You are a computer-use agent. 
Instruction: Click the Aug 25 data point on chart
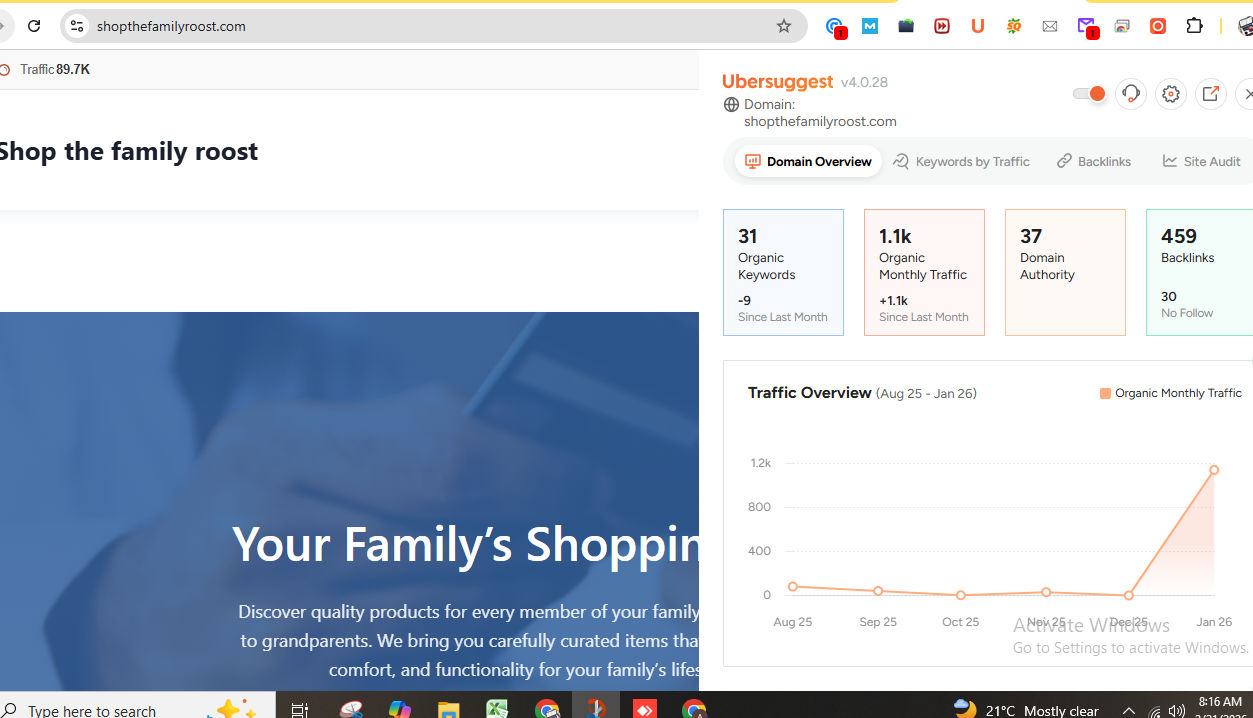pyautogui.click(x=793, y=587)
